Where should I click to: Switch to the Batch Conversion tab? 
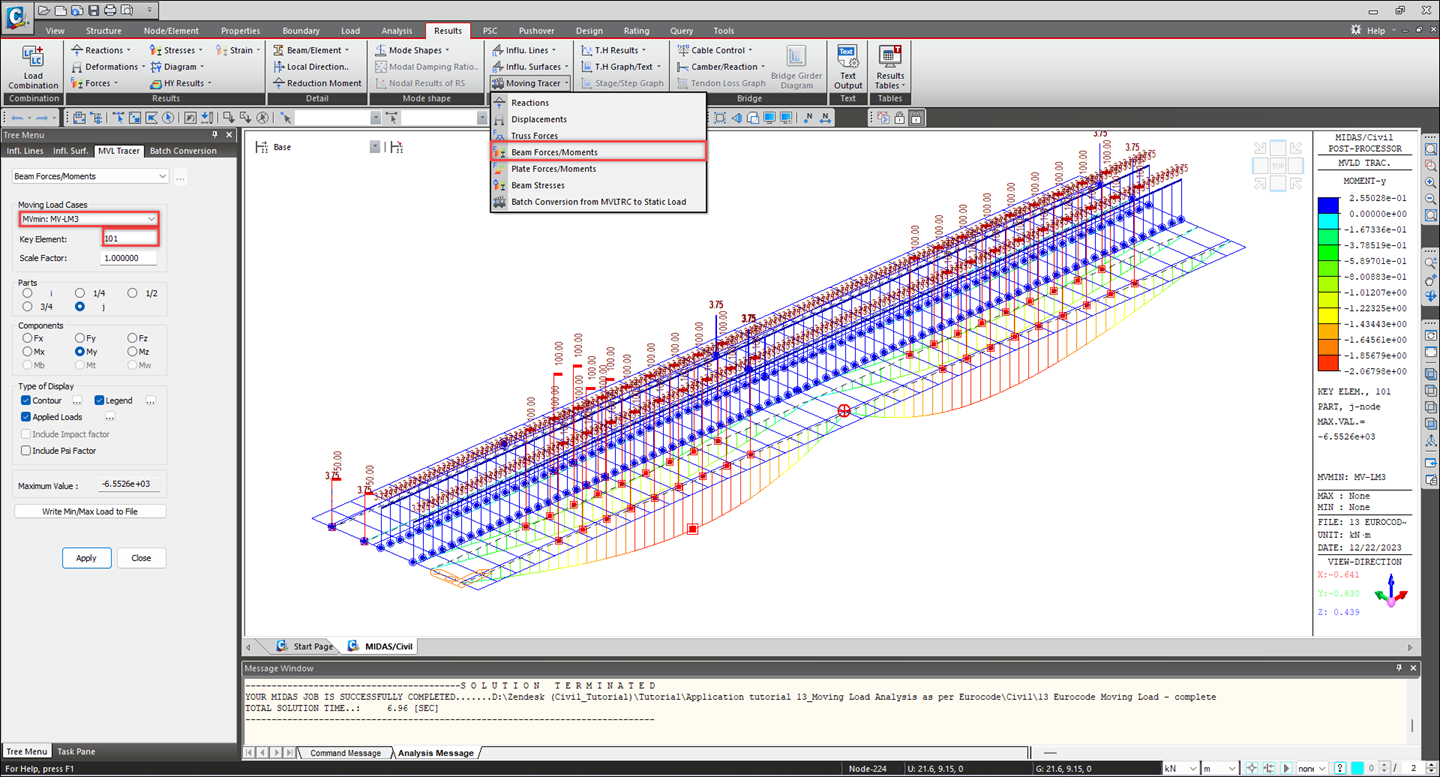[183, 151]
